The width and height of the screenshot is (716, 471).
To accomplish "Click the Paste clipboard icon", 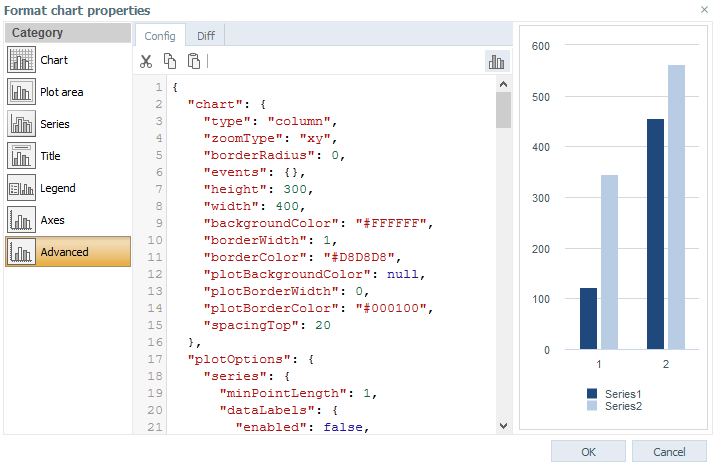I will point(194,61).
